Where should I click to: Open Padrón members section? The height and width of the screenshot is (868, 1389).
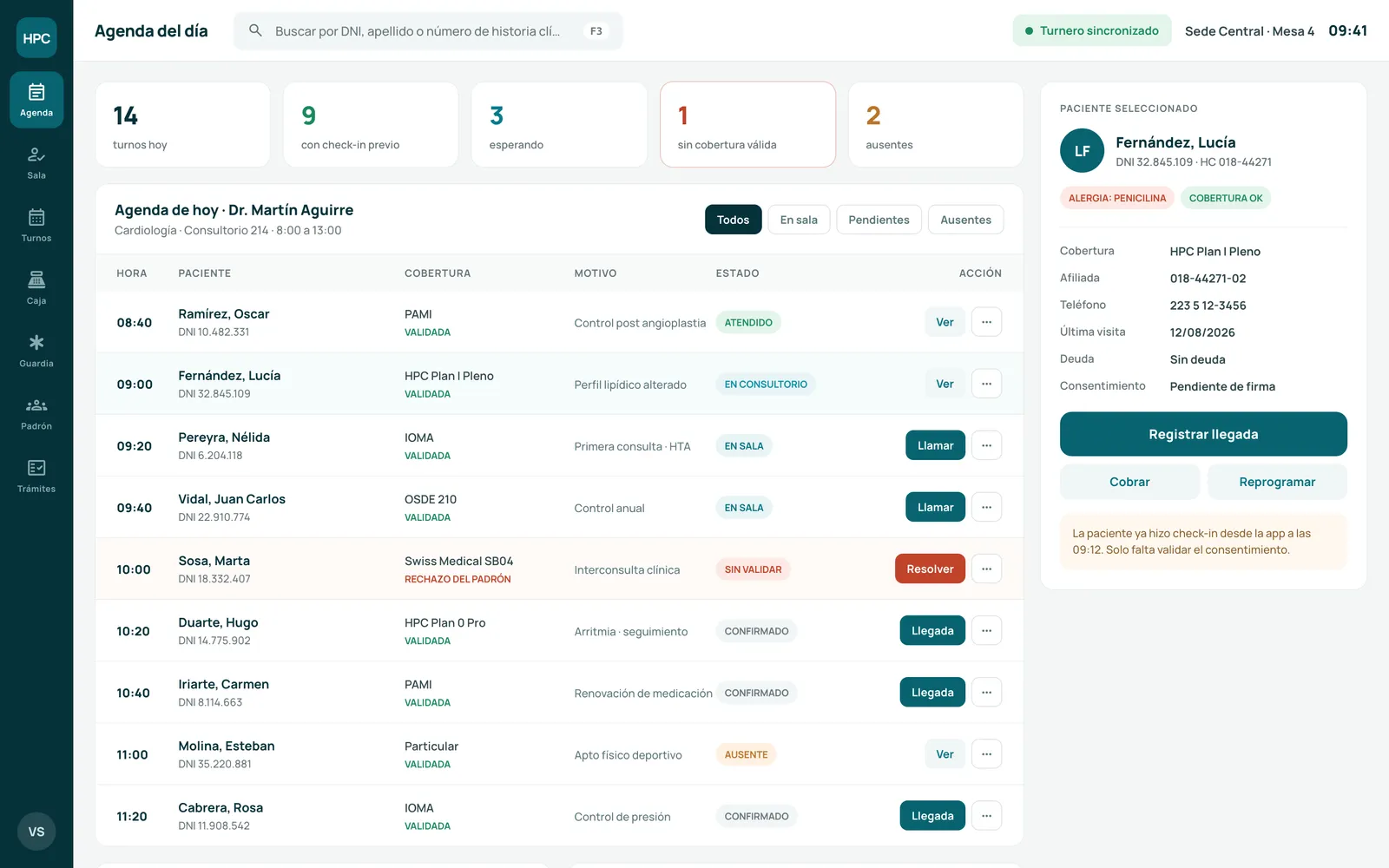(x=36, y=413)
